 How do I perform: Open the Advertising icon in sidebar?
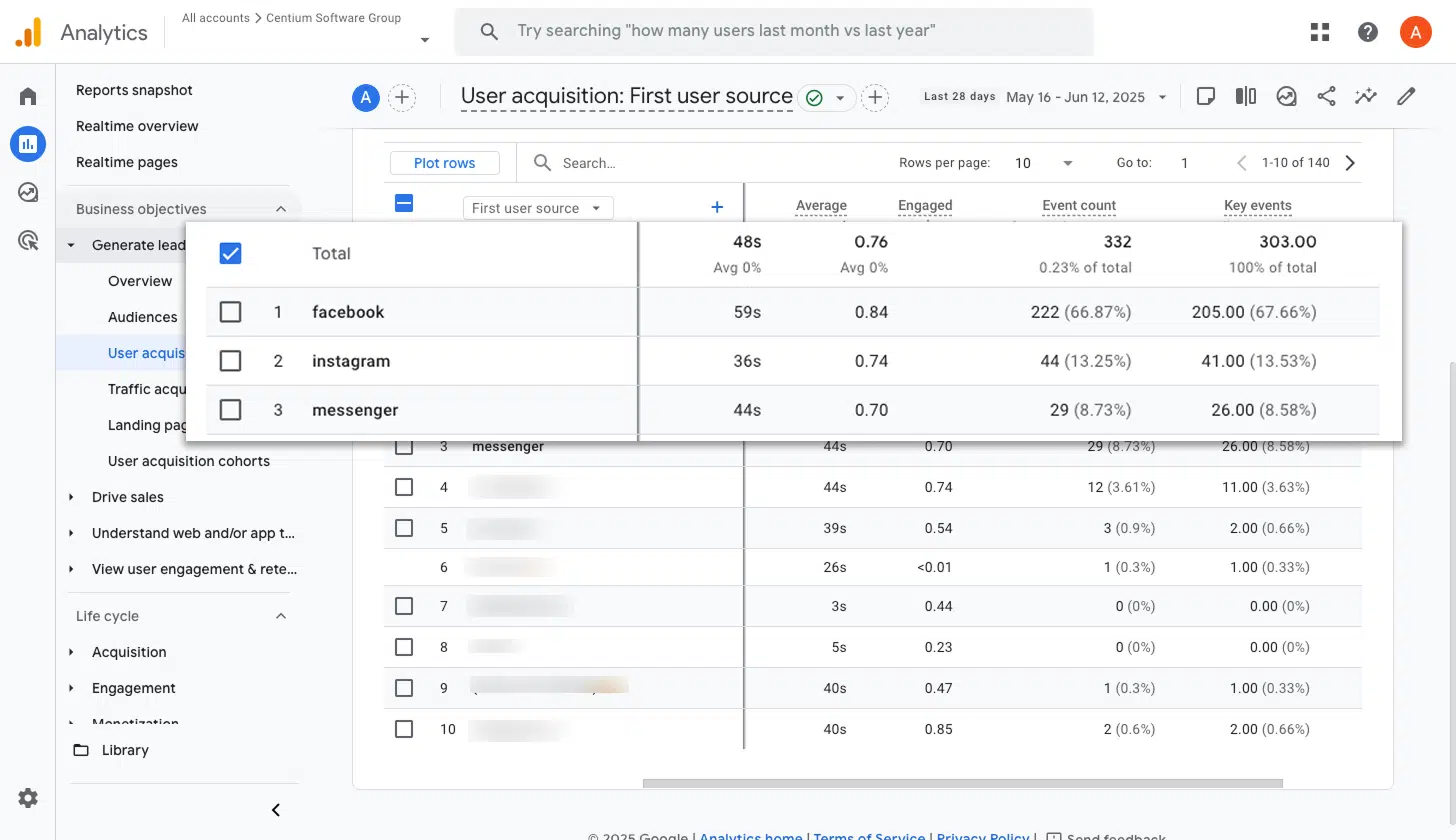tap(28, 240)
